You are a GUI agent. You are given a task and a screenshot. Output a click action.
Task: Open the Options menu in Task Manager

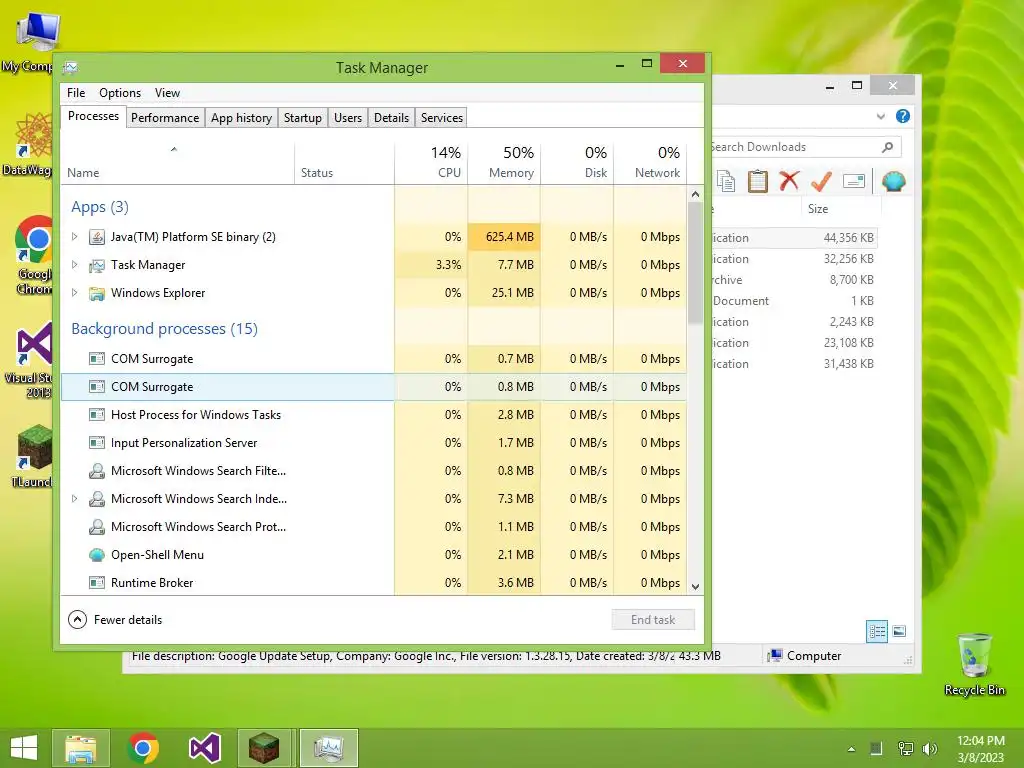coord(120,93)
